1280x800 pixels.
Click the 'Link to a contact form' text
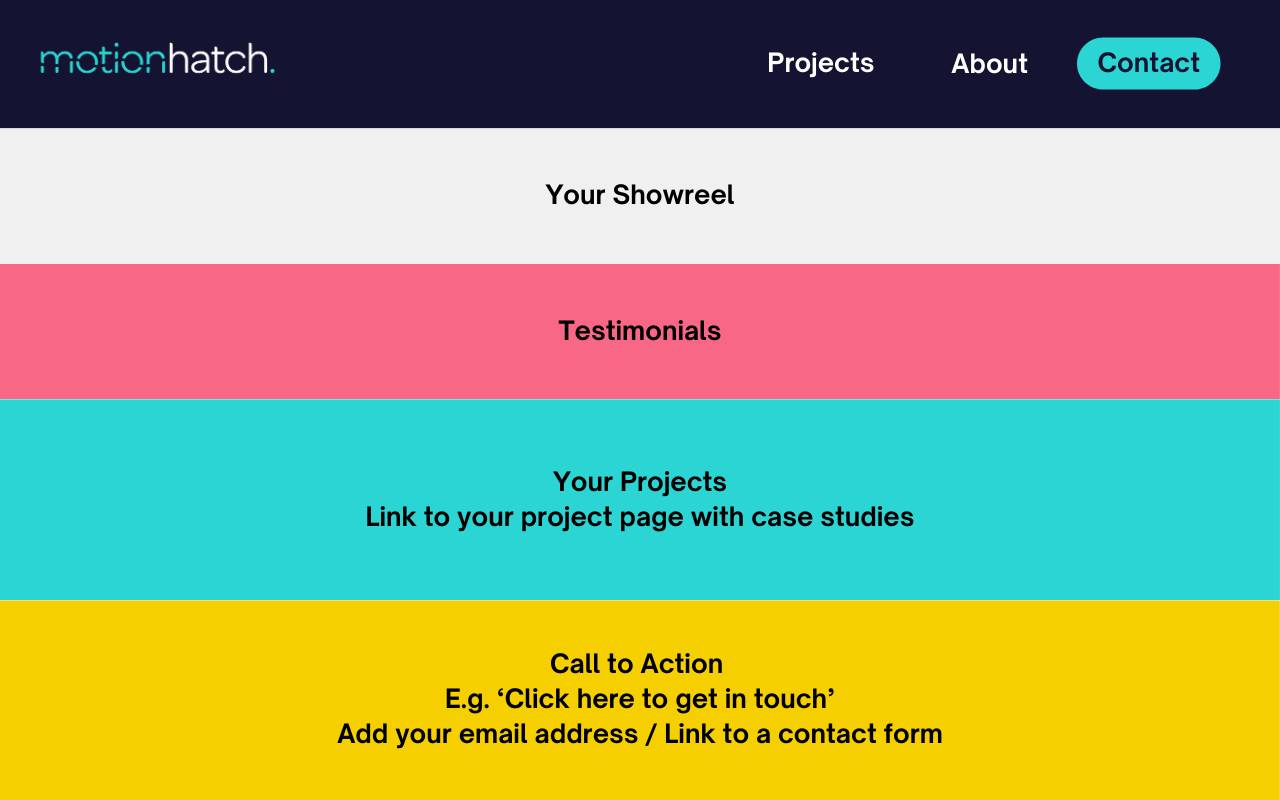(803, 734)
